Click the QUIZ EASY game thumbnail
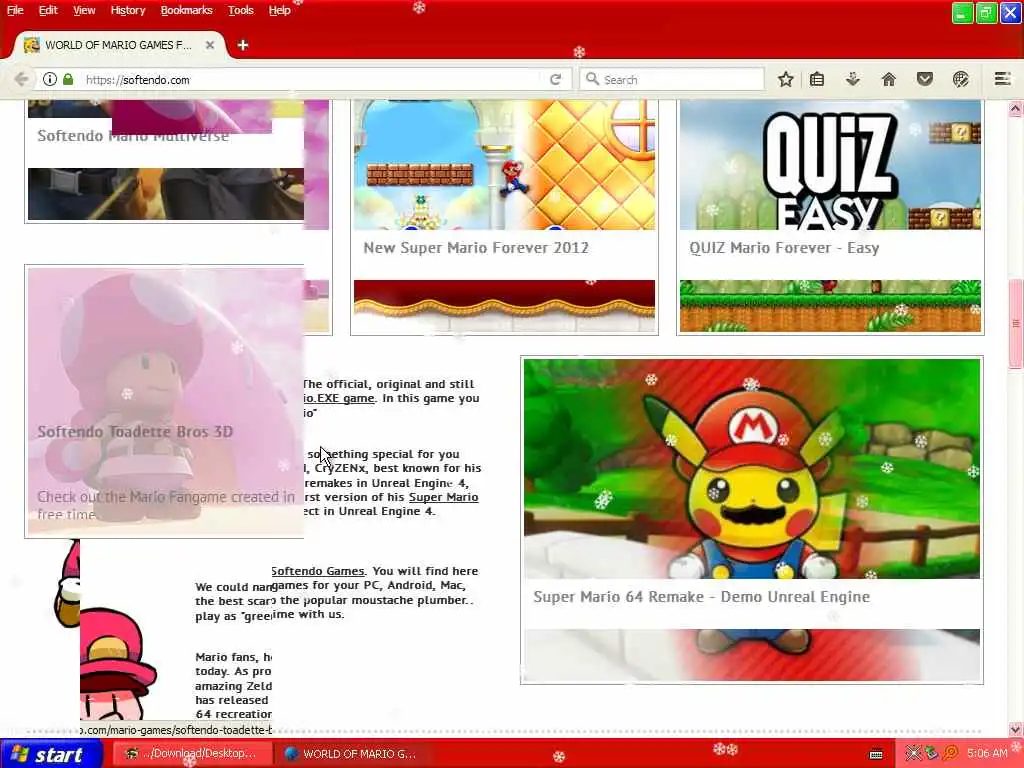 (x=830, y=165)
